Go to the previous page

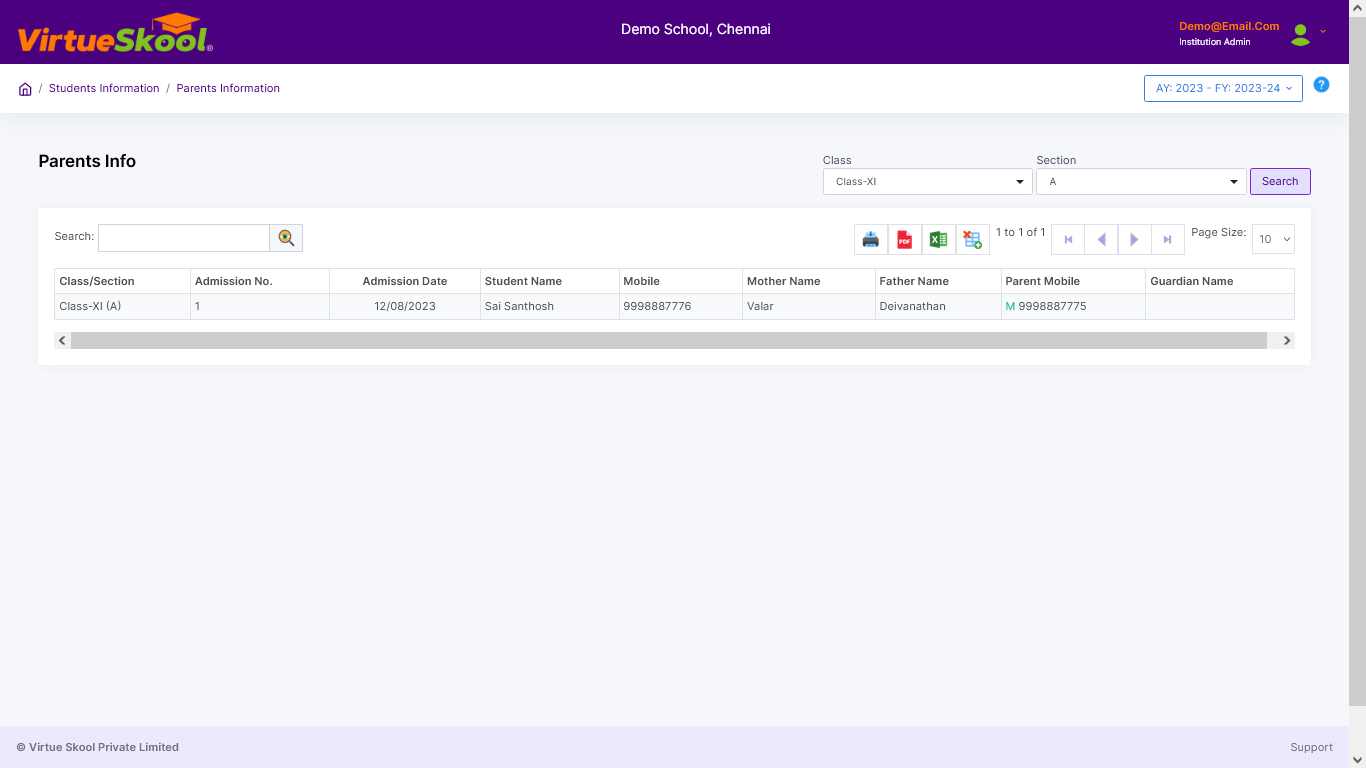click(1101, 239)
